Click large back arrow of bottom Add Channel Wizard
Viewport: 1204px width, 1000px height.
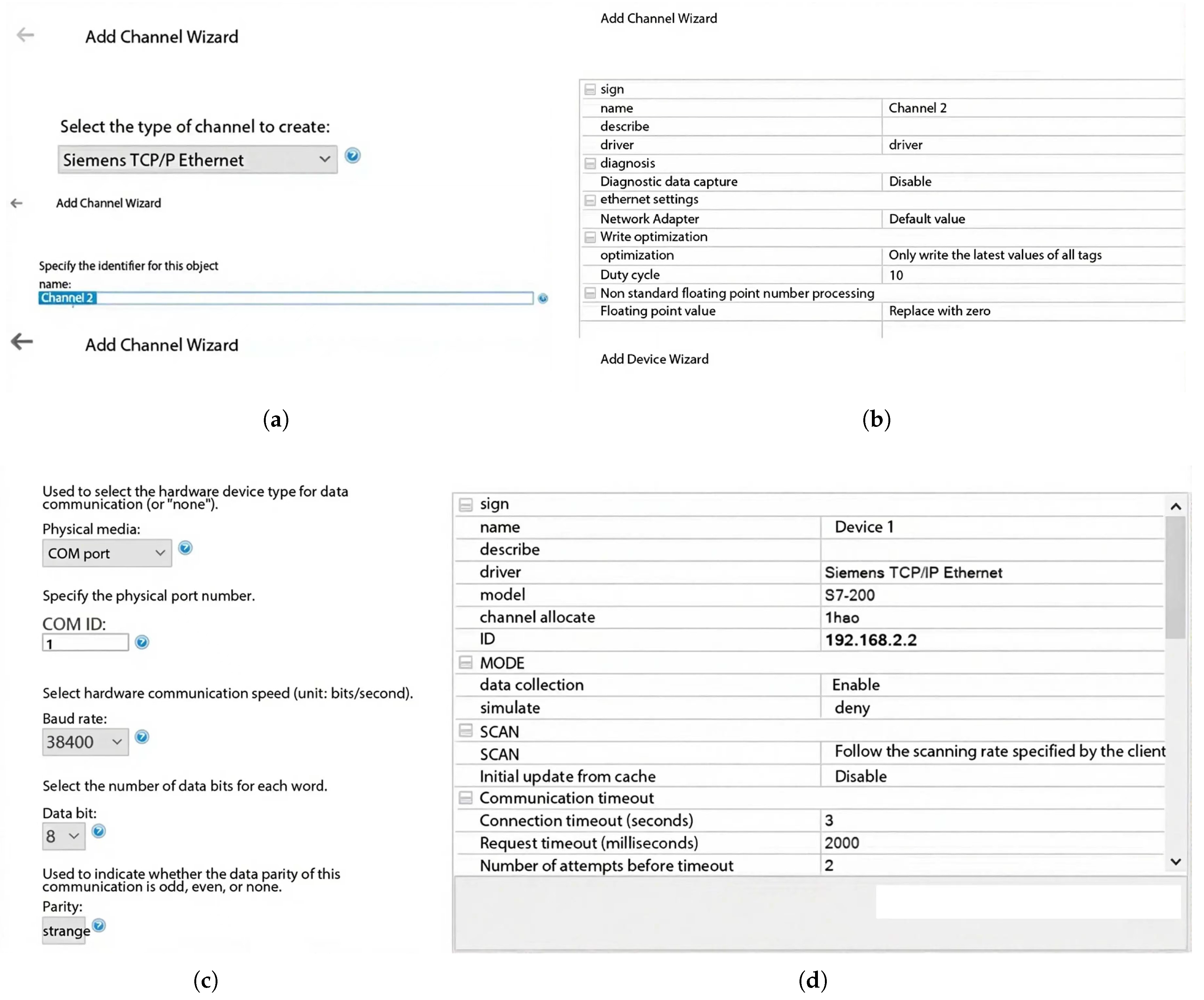[22, 341]
